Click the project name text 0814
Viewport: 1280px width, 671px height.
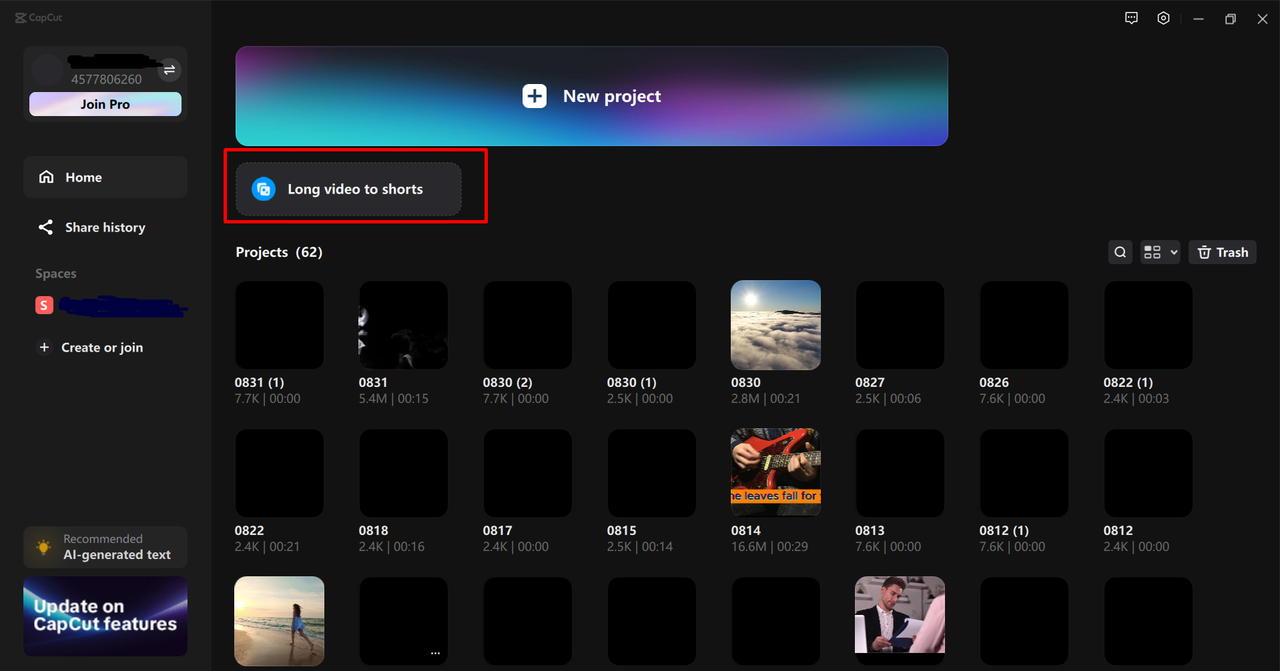click(x=746, y=531)
